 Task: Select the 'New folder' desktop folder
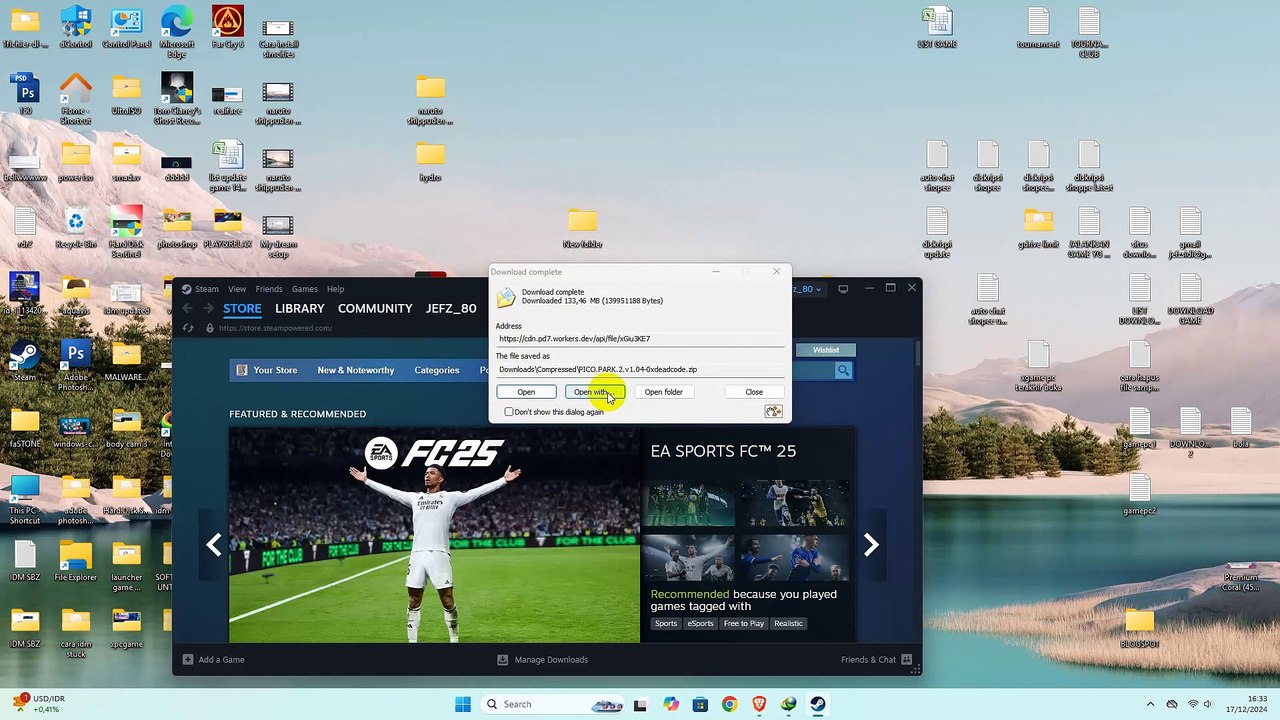coord(582,229)
